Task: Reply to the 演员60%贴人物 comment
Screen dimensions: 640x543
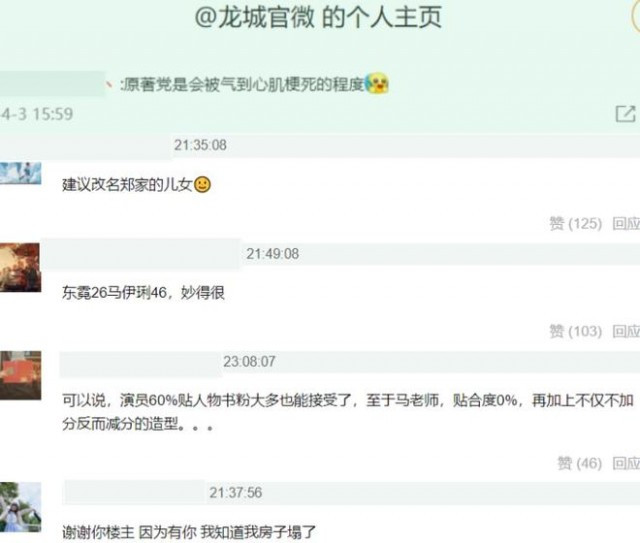Action: [626, 463]
